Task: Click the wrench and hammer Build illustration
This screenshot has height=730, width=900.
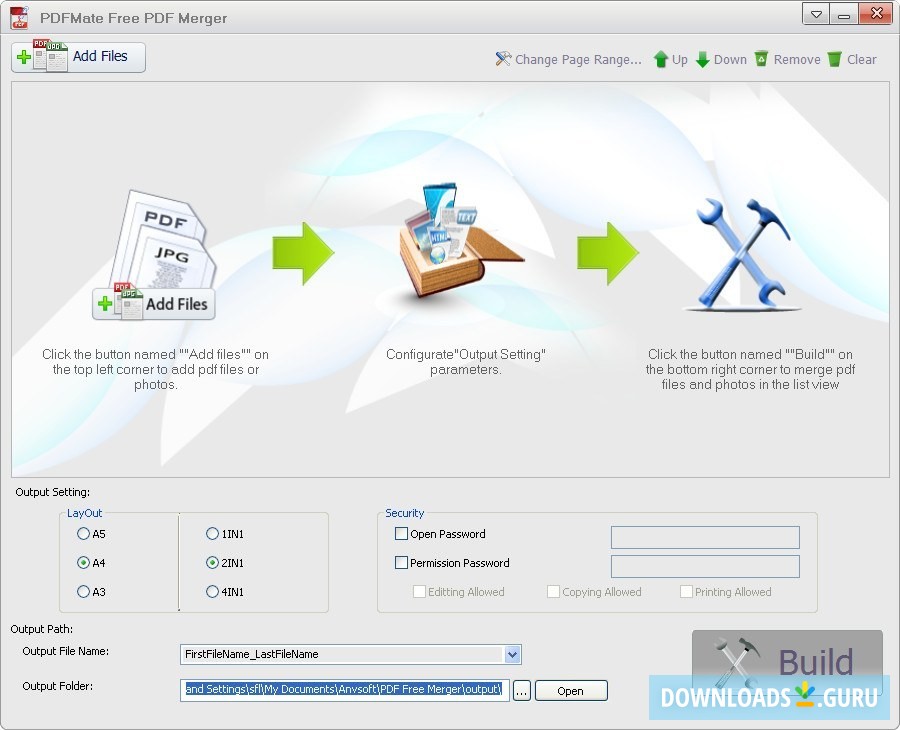Action: click(x=743, y=253)
